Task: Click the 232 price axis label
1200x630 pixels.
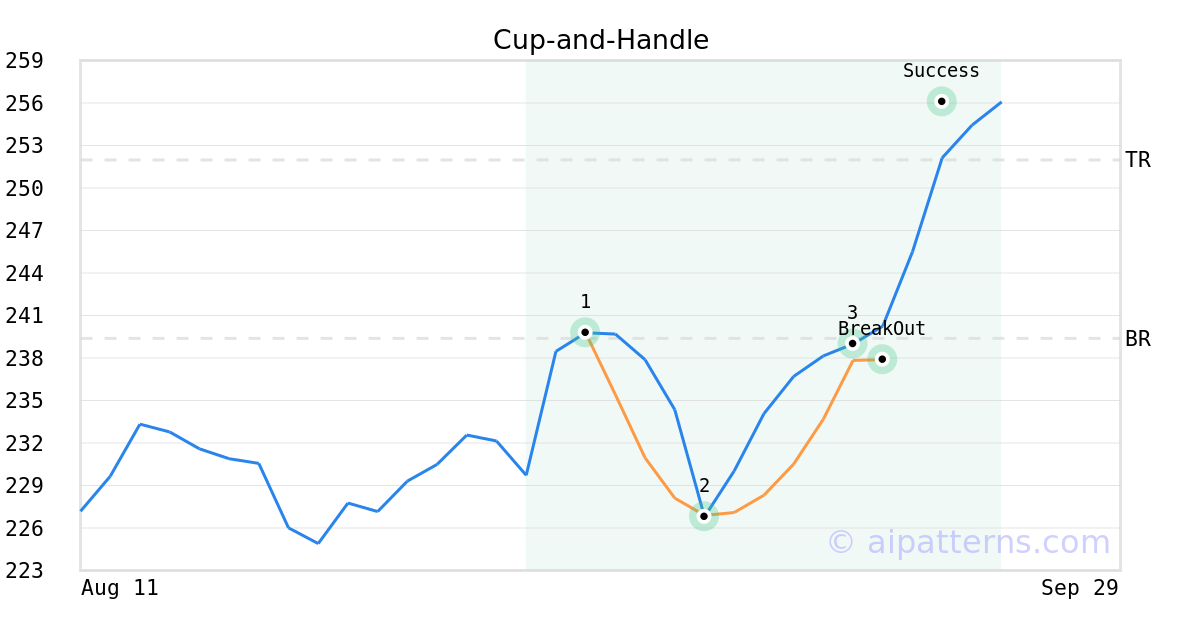Action: coord(24,443)
